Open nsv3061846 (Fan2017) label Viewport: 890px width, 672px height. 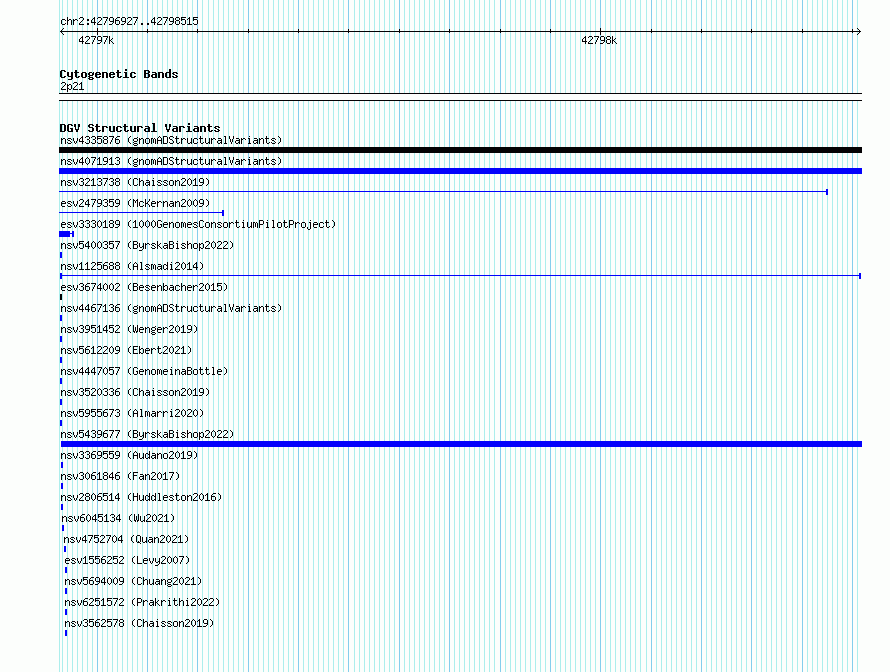tap(120, 476)
